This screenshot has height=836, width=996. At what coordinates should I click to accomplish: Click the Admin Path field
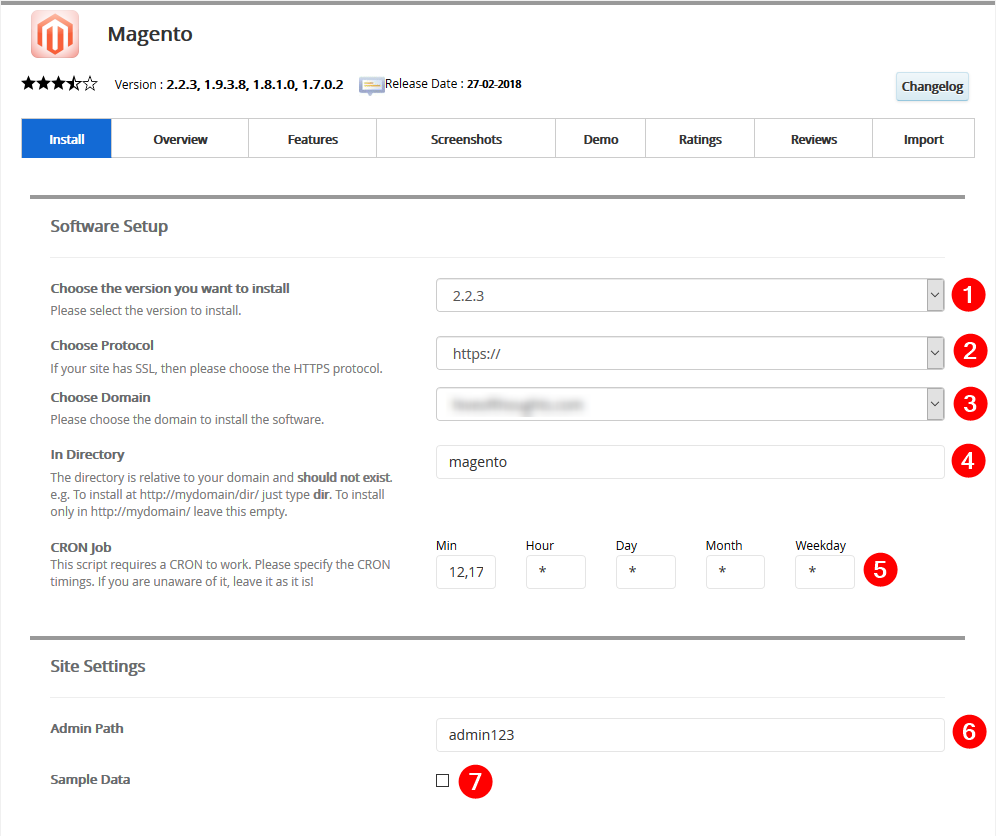(x=690, y=735)
